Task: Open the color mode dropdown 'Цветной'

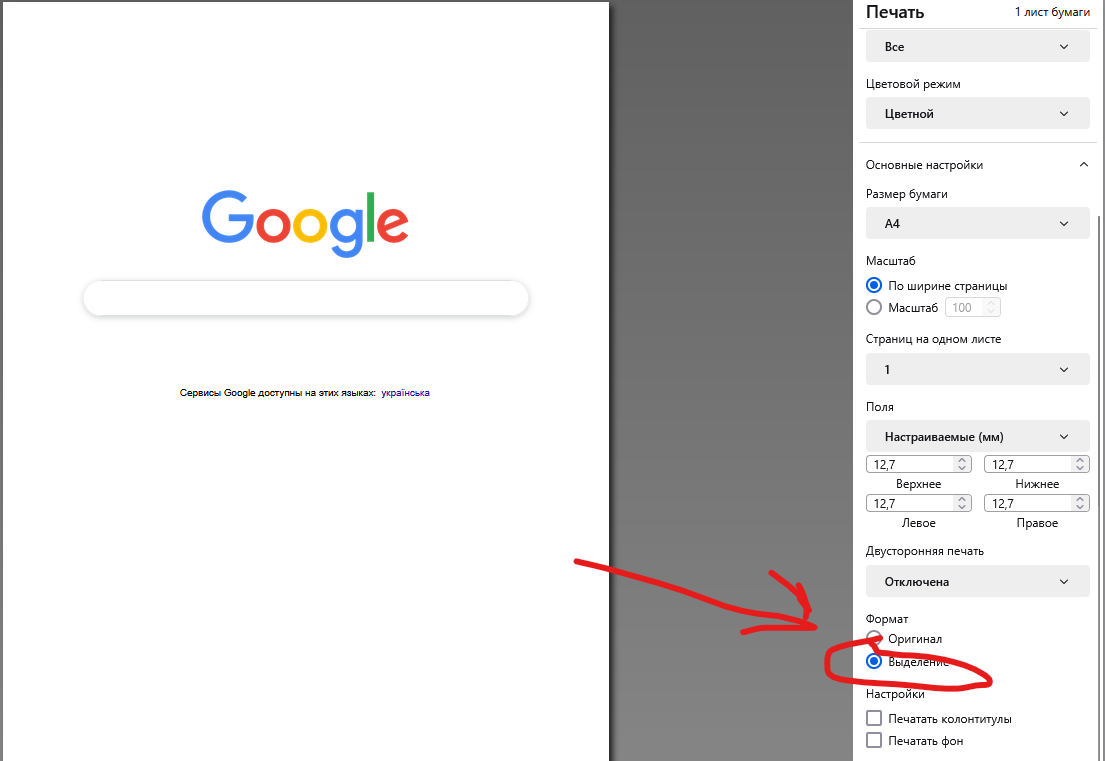Action: [977, 114]
